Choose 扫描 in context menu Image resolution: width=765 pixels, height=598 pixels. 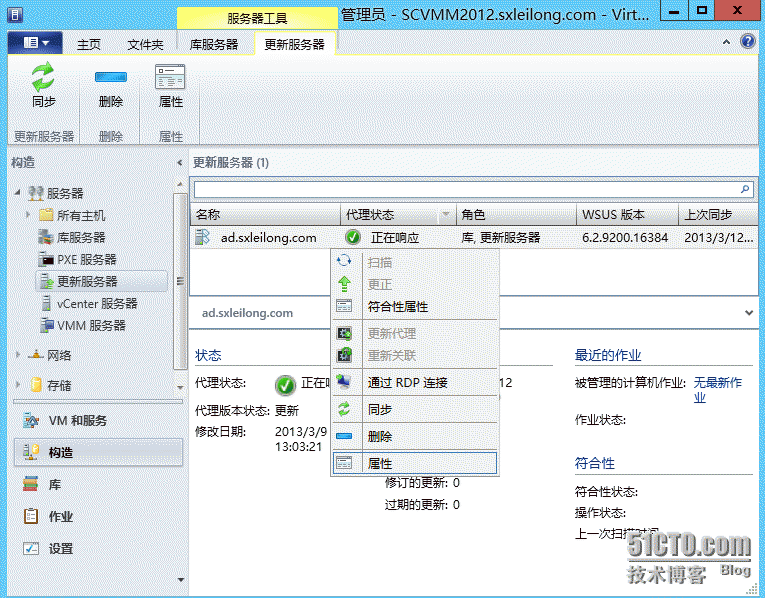tap(415, 262)
